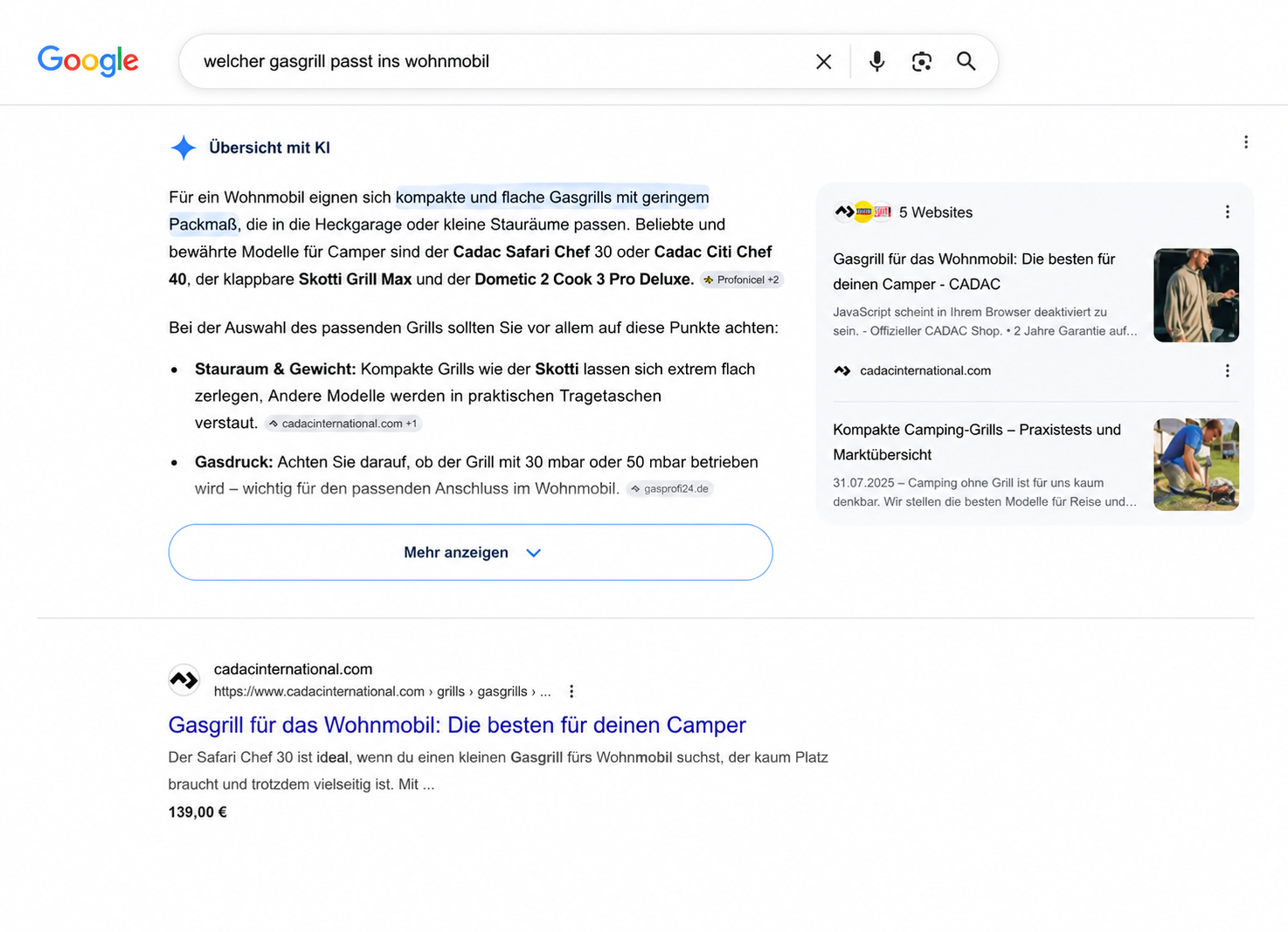
Task: Click the CADAC source card title
Action: (974, 272)
